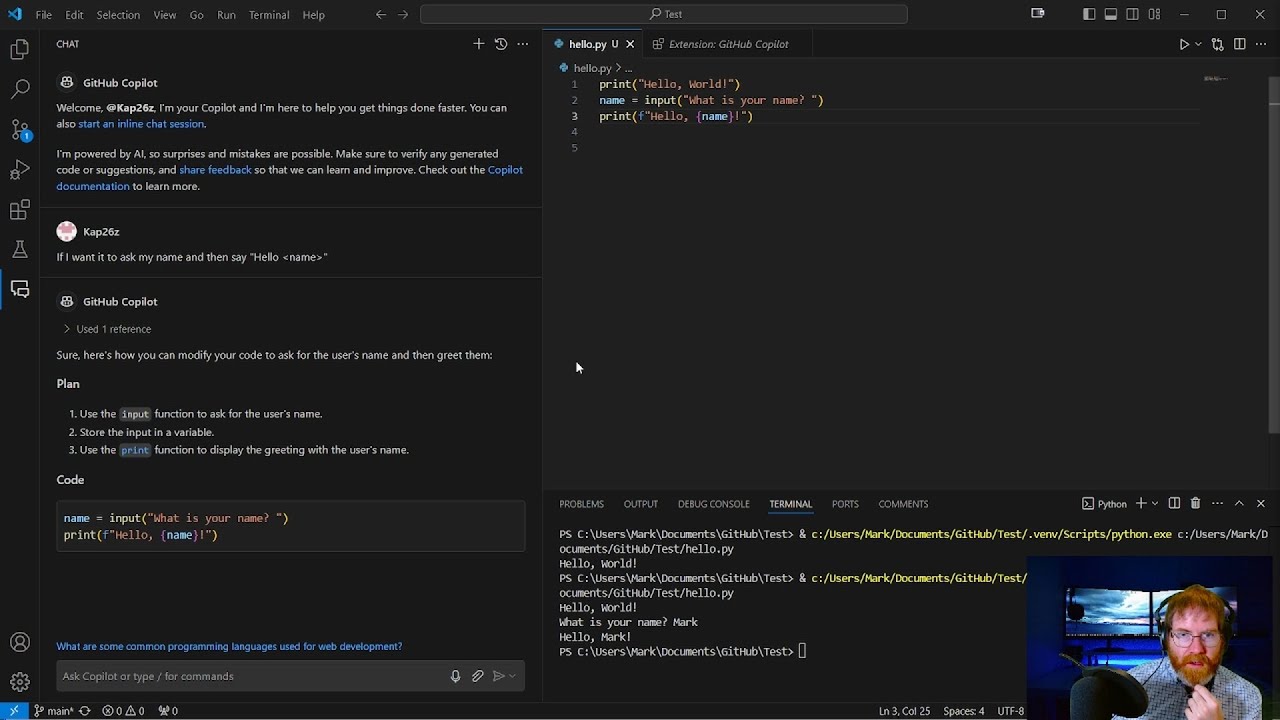This screenshot has height=720, width=1280.
Task: Expand the "Used 1 reference" section
Action: [107, 329]
